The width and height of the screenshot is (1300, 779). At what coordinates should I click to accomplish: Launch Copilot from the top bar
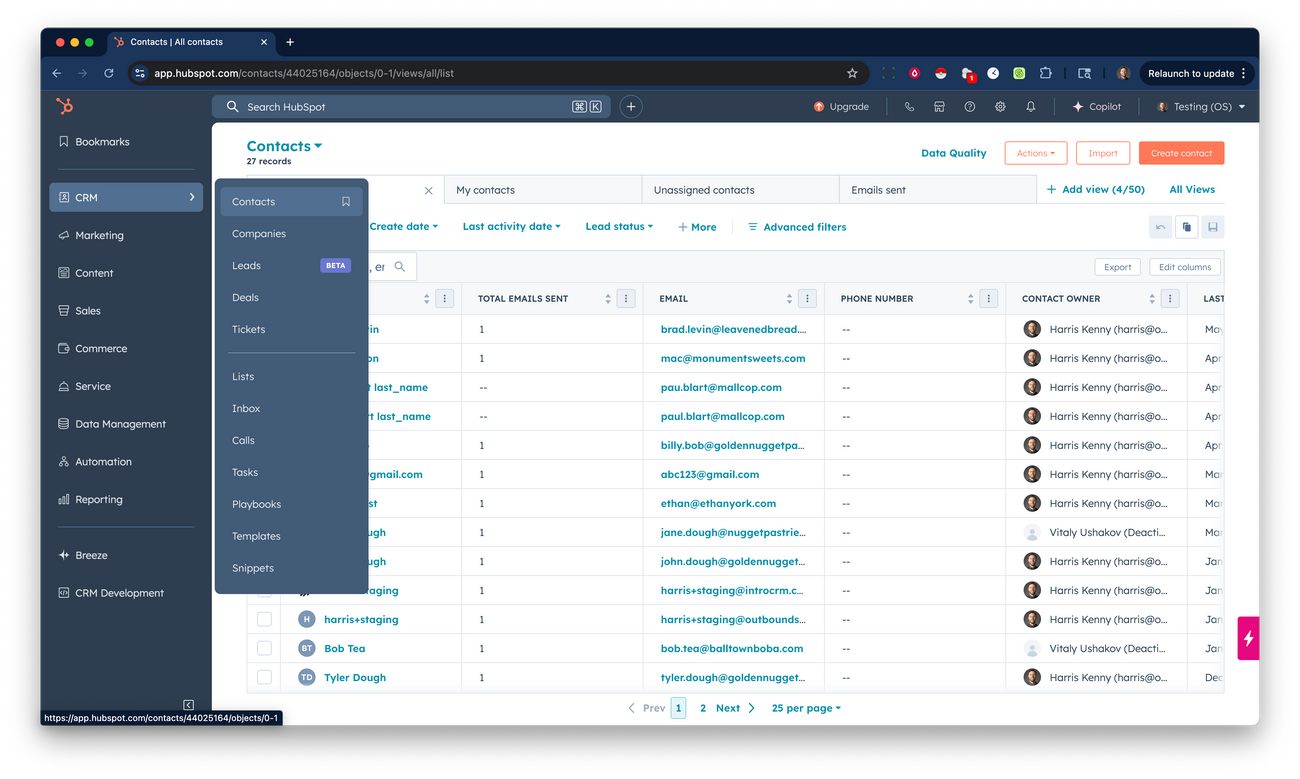pos(1097,105)
